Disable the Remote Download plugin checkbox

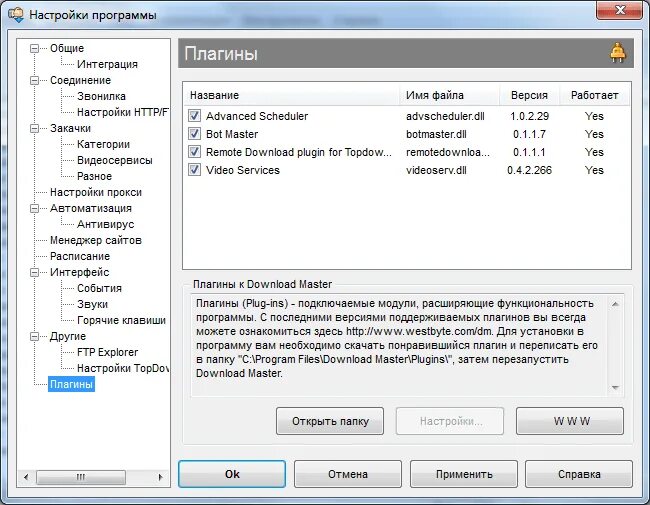tap(194, 152)
